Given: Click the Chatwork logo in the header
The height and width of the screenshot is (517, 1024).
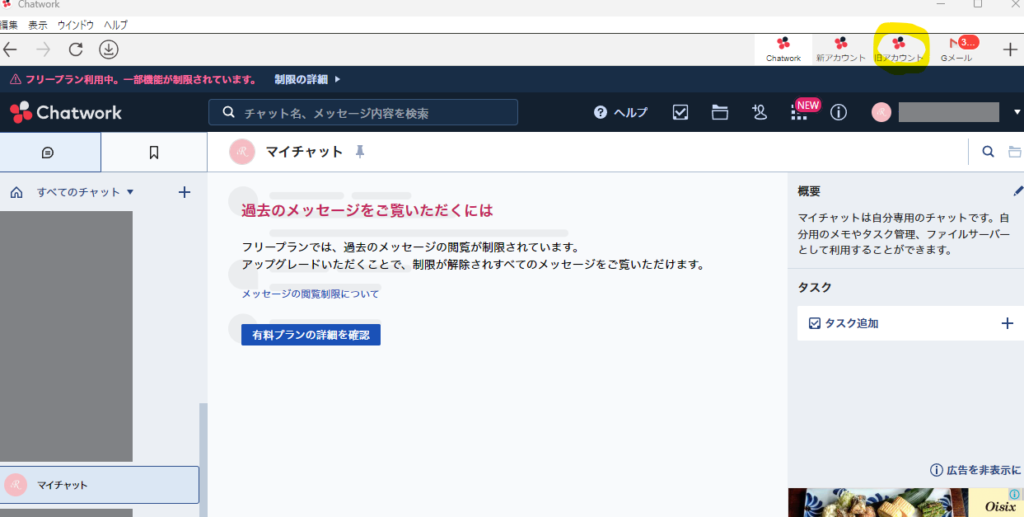Looking at the screenshot, I should tap(66, 112).
